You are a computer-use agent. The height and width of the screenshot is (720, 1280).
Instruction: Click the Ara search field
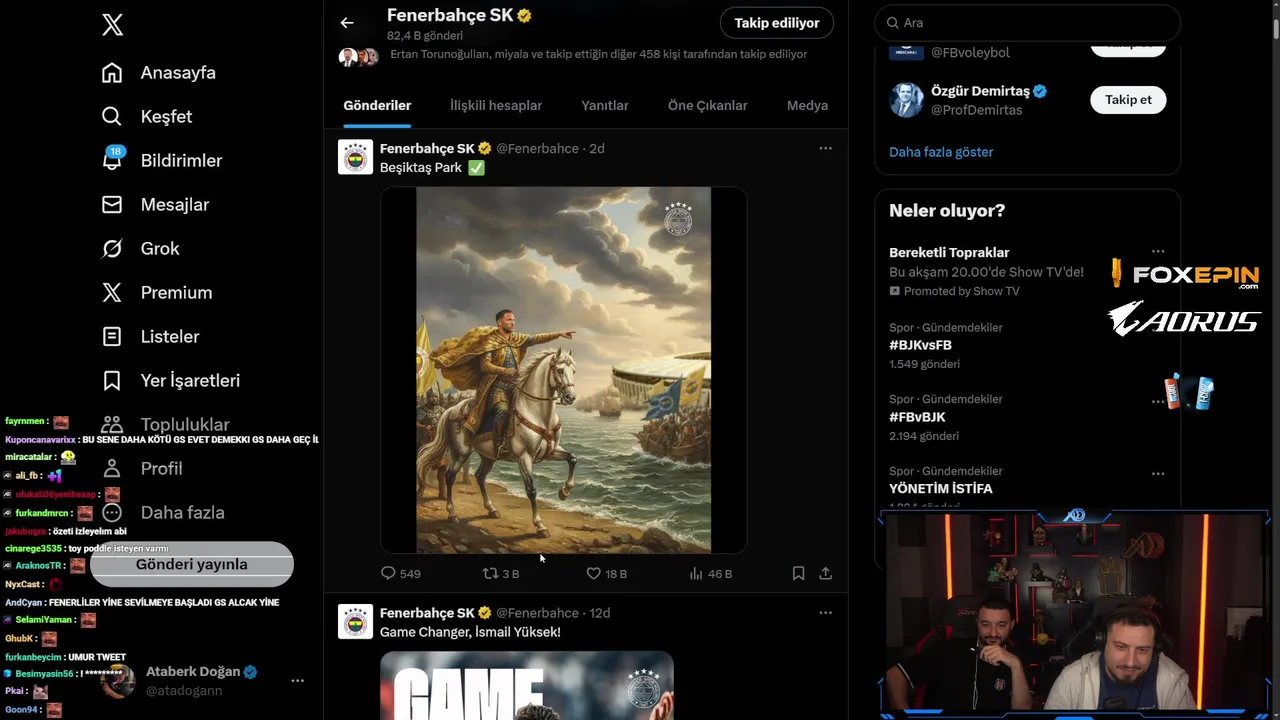click(x=1028, y=22)
